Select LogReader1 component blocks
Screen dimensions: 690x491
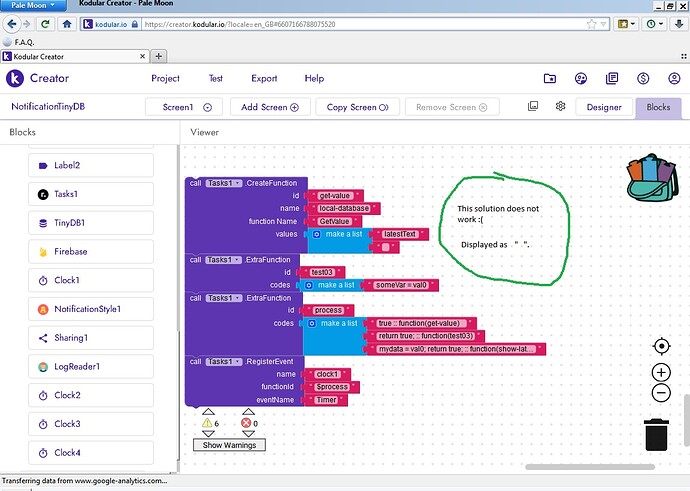click(x=91, y=366)
